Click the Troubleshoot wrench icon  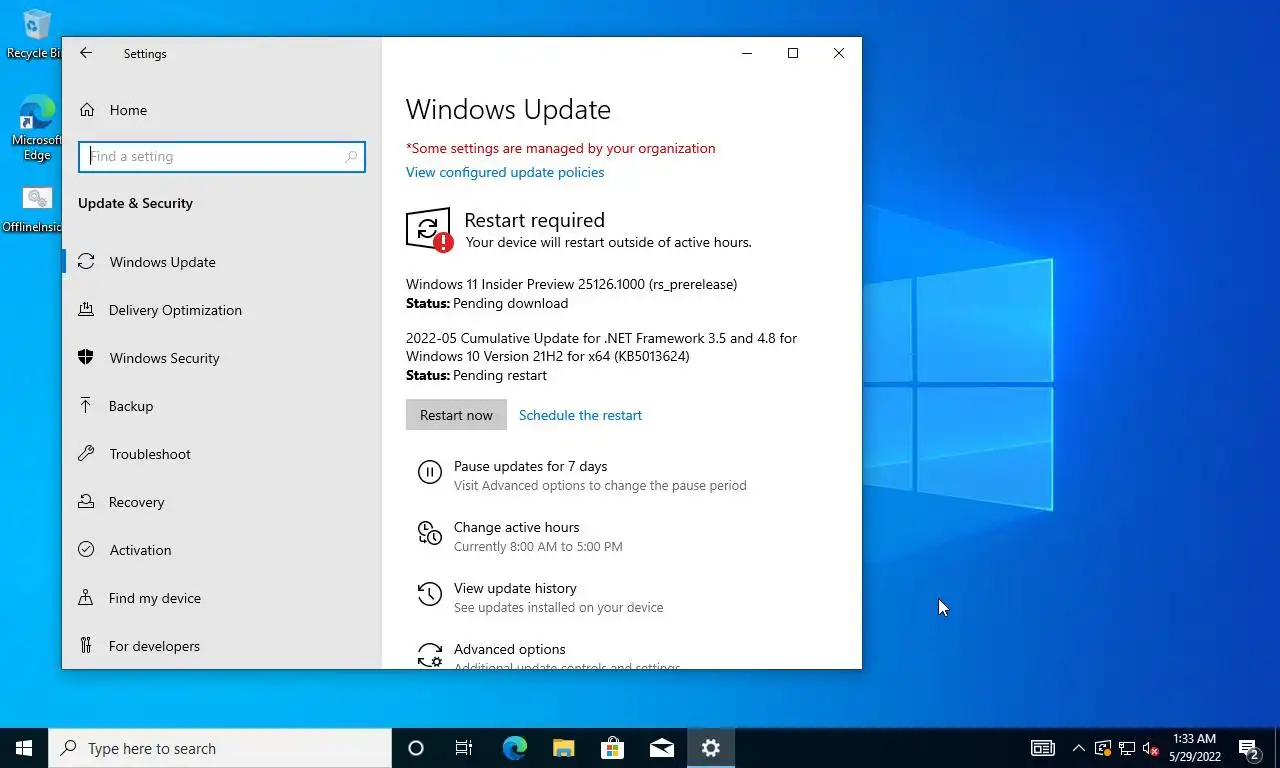coord(87,454)
